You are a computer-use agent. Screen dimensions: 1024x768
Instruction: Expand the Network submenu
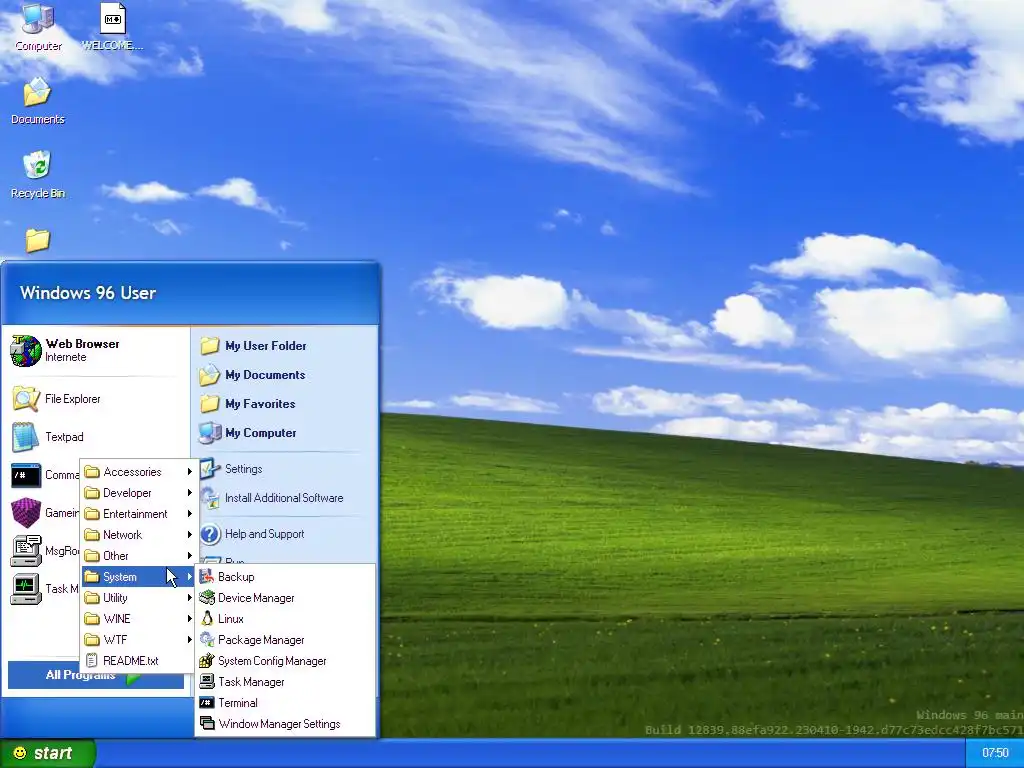(x=138, y=534)
